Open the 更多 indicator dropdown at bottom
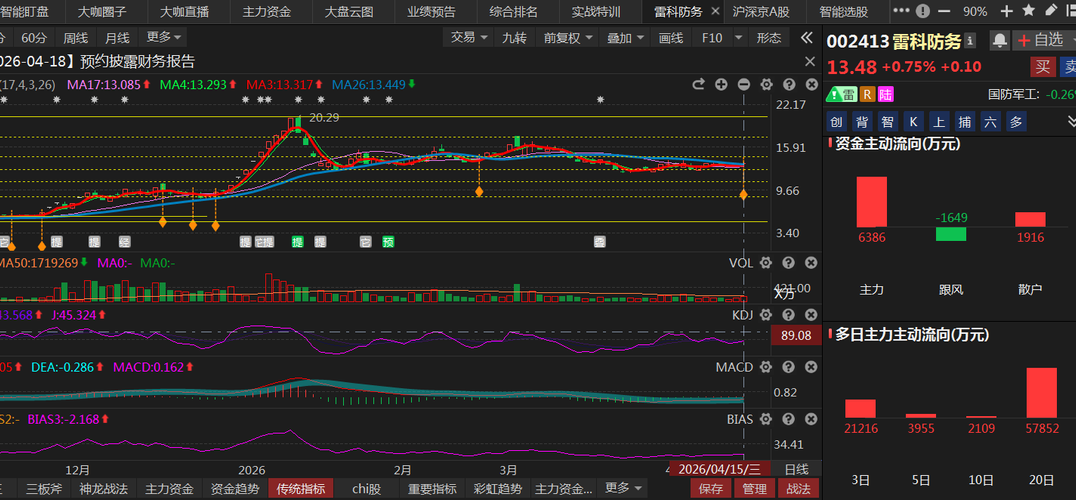 623,488
